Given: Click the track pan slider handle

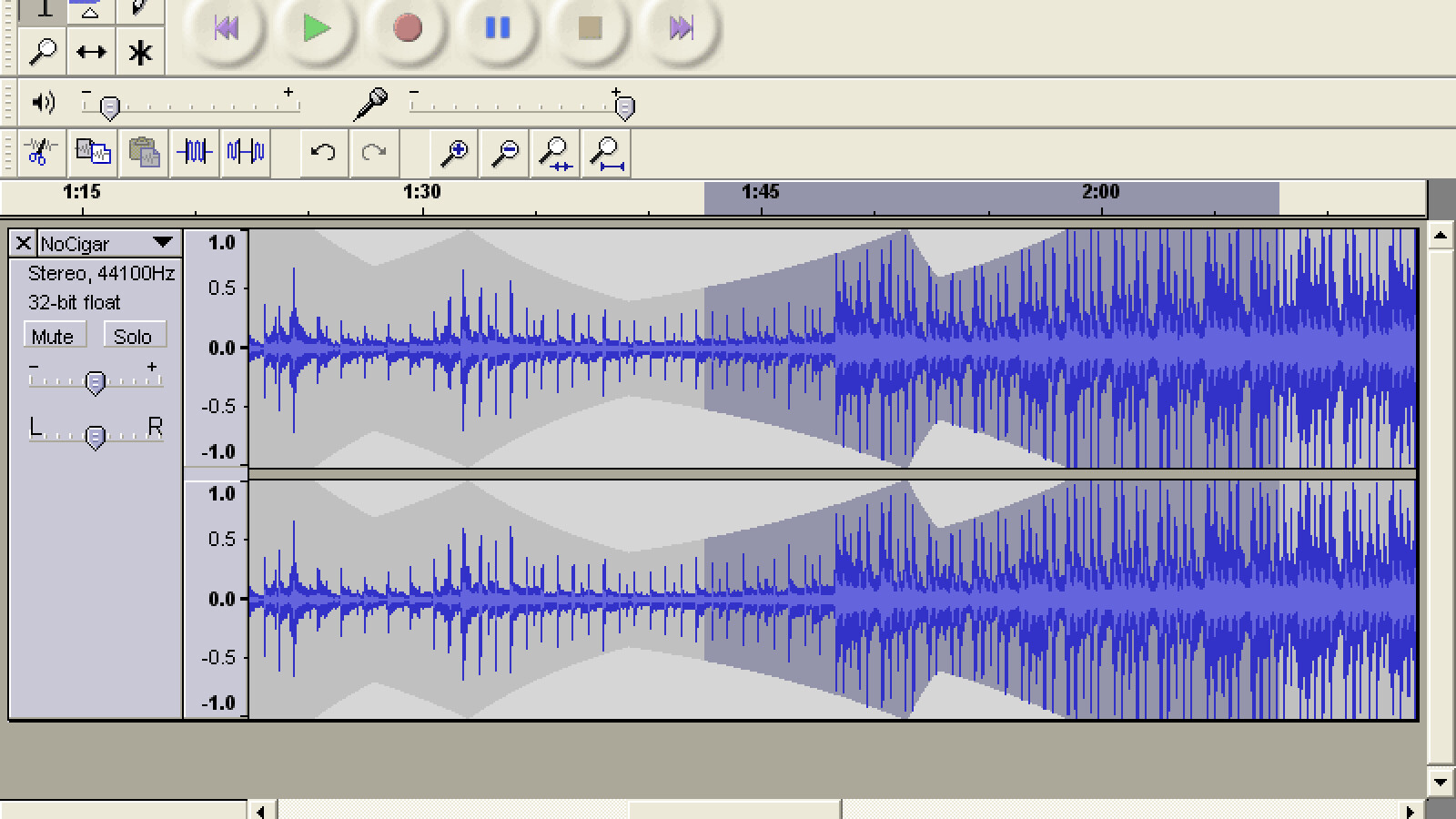Looking at the screenshot, I should coord(95,438).
